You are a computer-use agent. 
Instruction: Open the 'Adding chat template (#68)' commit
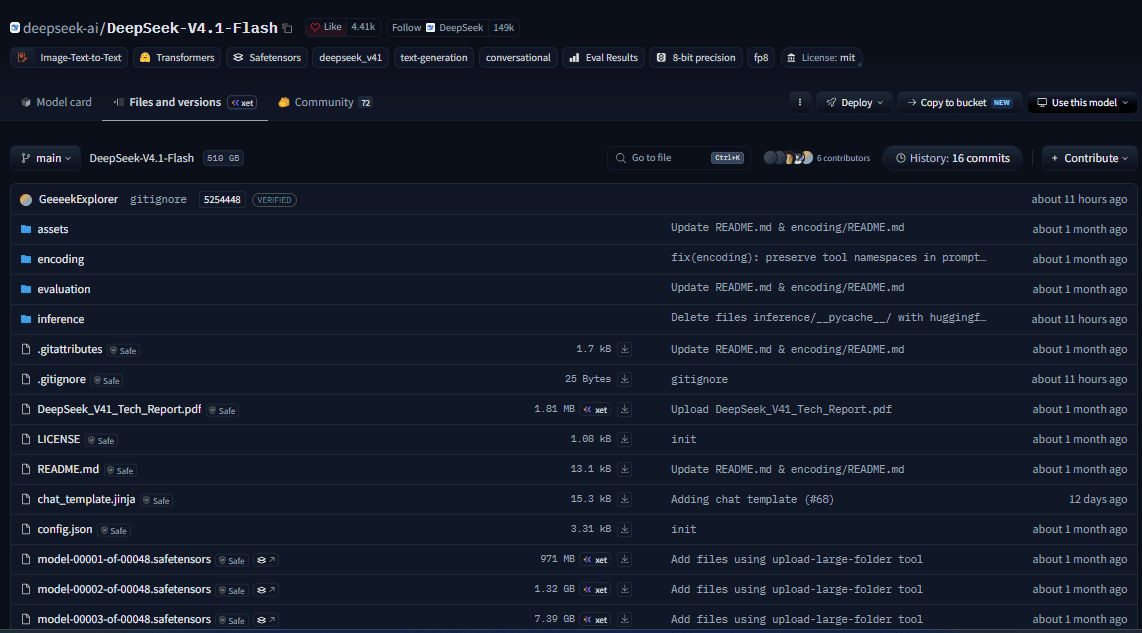[752, 500]
